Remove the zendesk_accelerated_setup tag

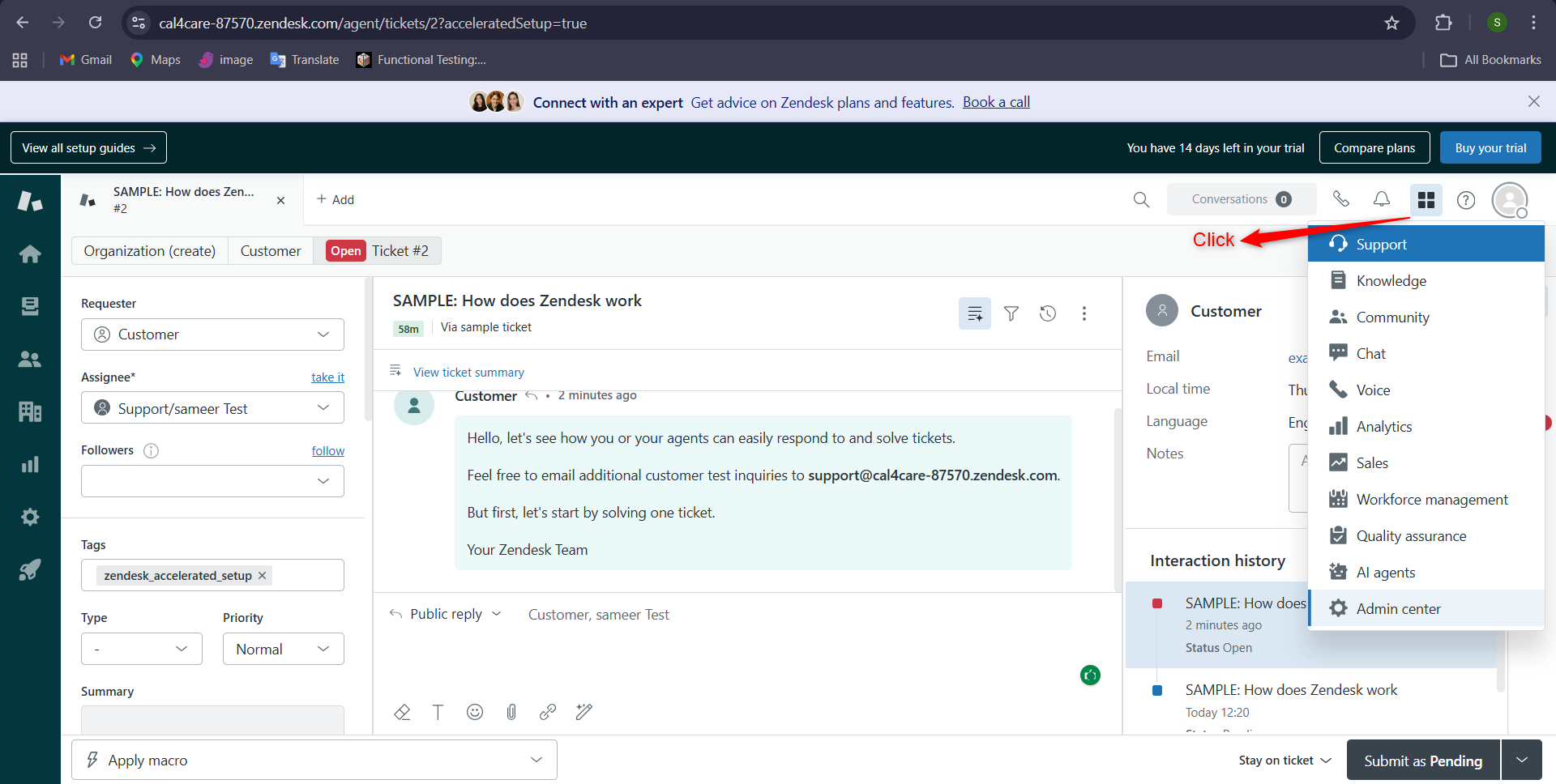click(262, 575)
